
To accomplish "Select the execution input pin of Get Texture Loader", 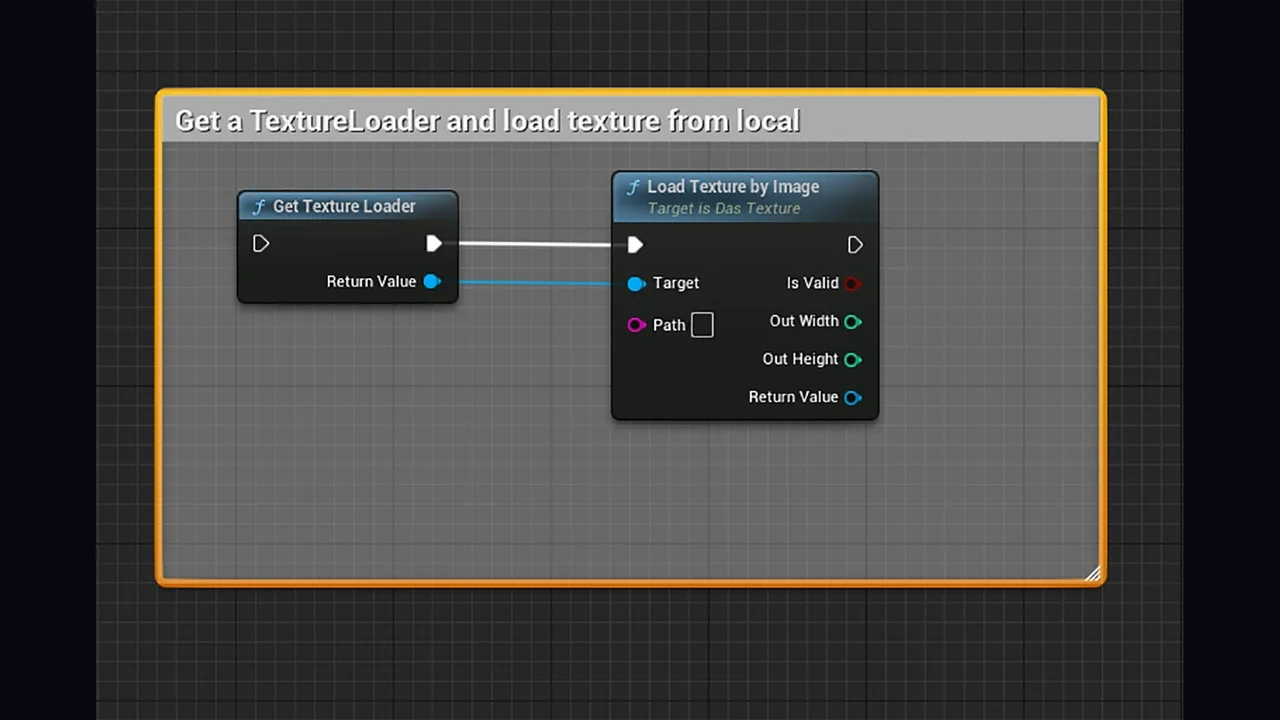I will coord(261,243).
